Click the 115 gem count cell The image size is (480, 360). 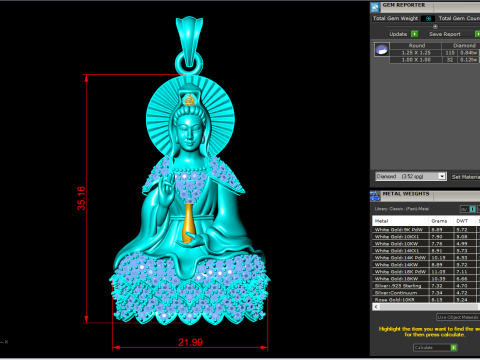[450, 53]
